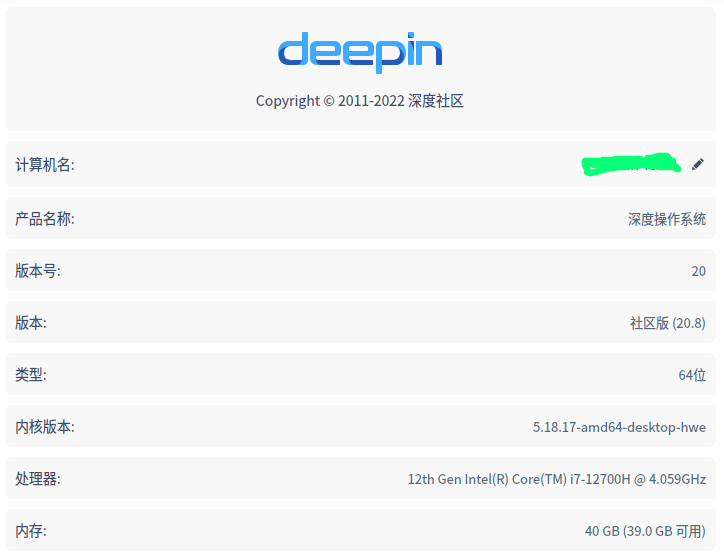
Task: Select the copyright text '2011-2022 深度社区'
Action: point(400,101)
